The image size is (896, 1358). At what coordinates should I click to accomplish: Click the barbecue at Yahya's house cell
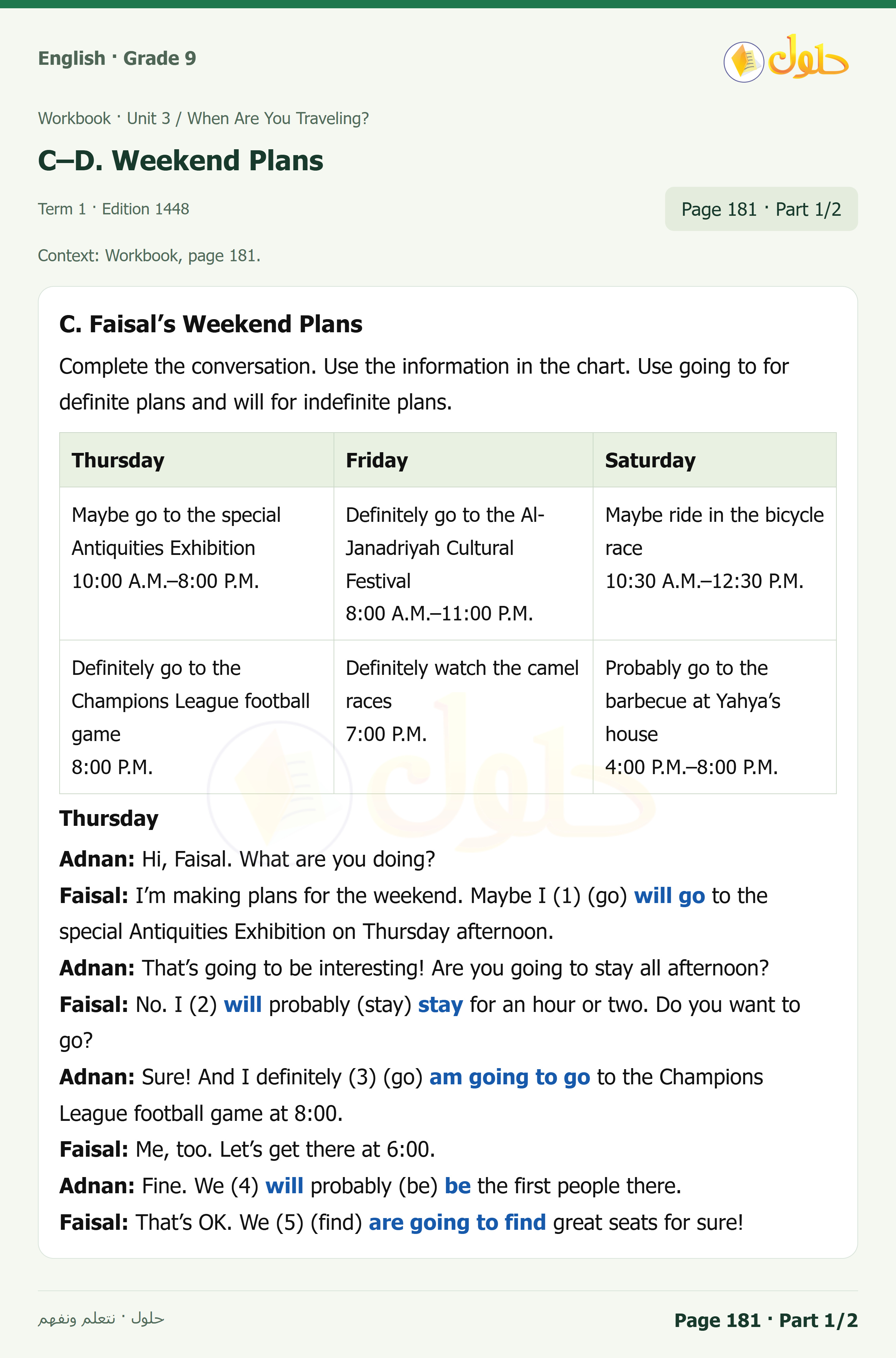(x=714, y=717)
